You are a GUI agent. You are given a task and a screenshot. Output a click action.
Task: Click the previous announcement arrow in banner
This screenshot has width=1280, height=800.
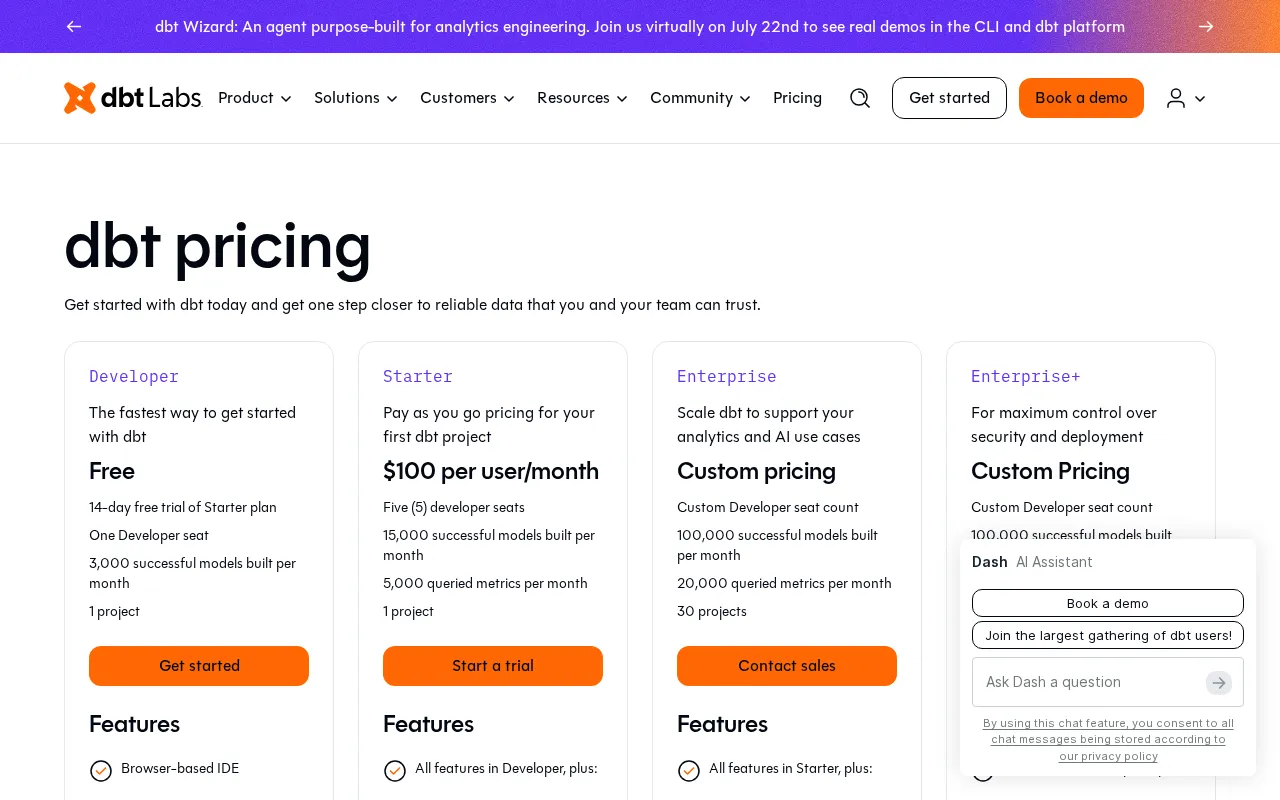click(x=74, y=26)
